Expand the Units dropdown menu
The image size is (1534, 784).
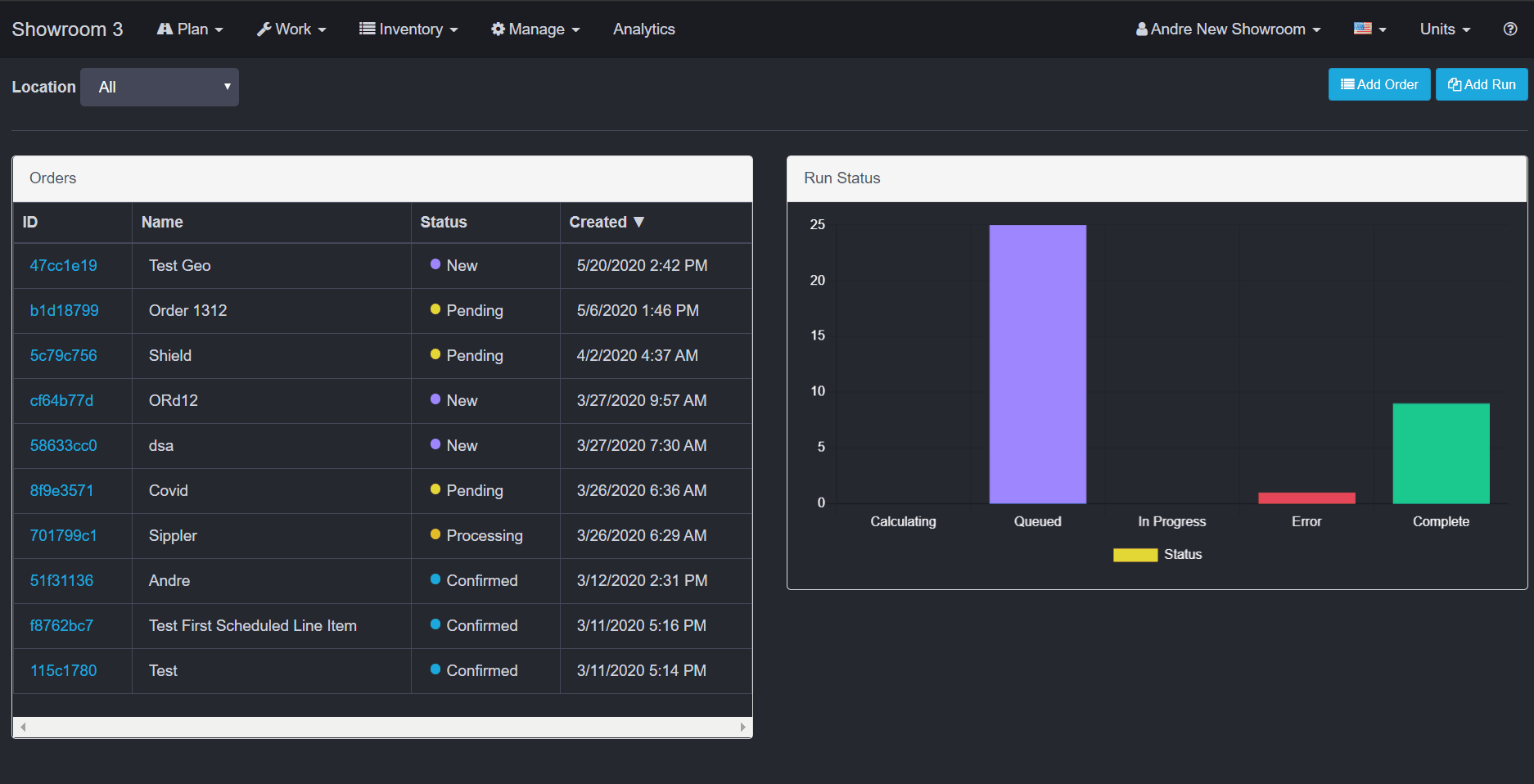pyautogui.click(x=1445, y=29)
